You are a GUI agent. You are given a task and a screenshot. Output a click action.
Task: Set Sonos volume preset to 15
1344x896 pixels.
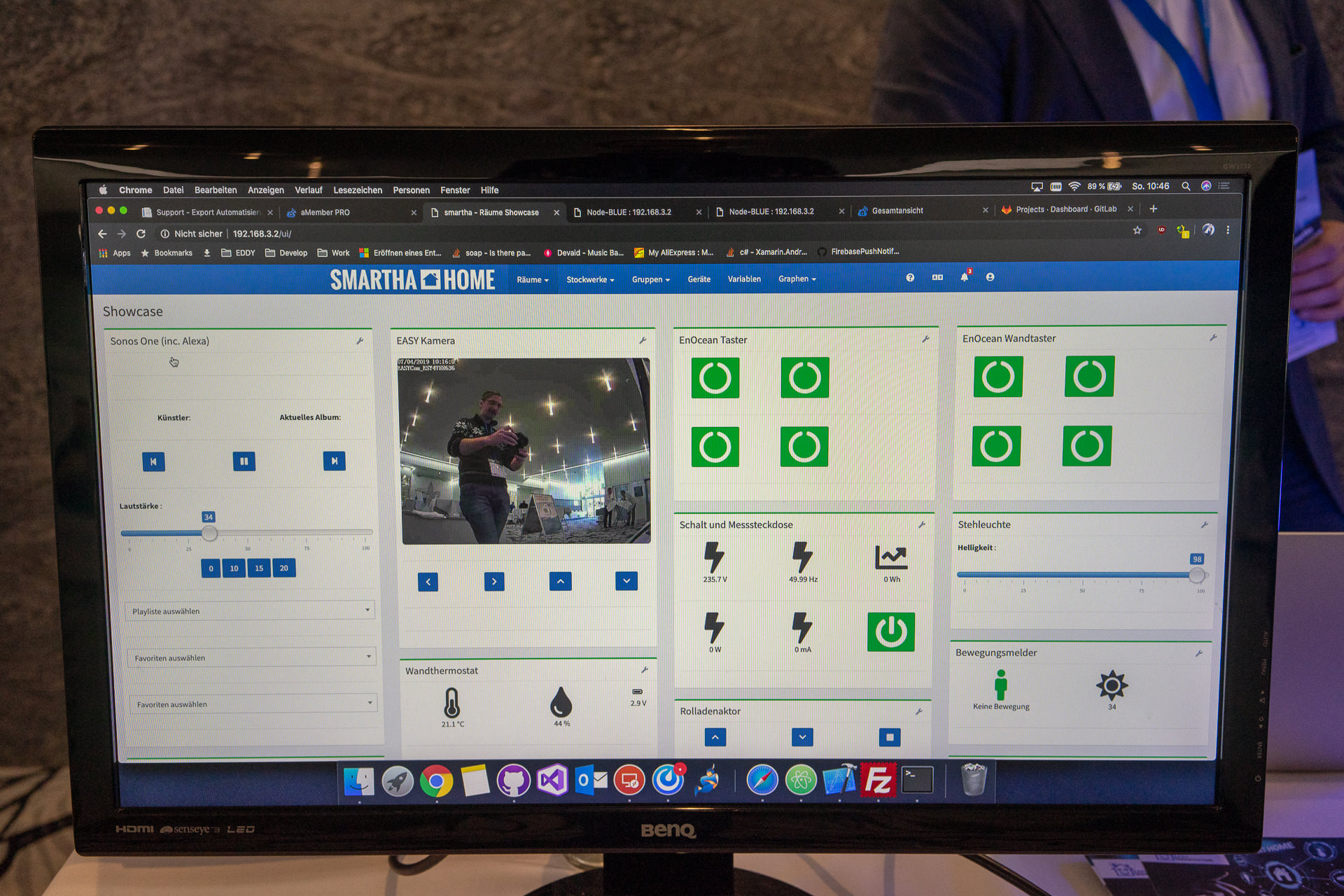point(259,568)
